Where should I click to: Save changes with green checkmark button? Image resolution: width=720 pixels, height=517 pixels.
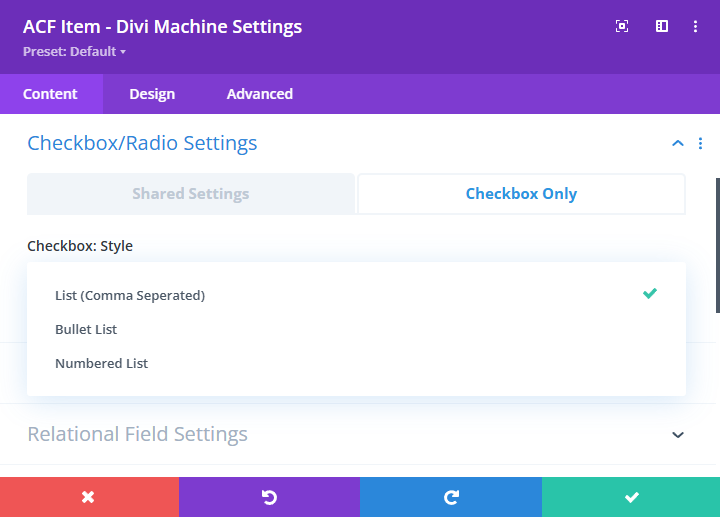pyautogui.click(x=631, y=497)
